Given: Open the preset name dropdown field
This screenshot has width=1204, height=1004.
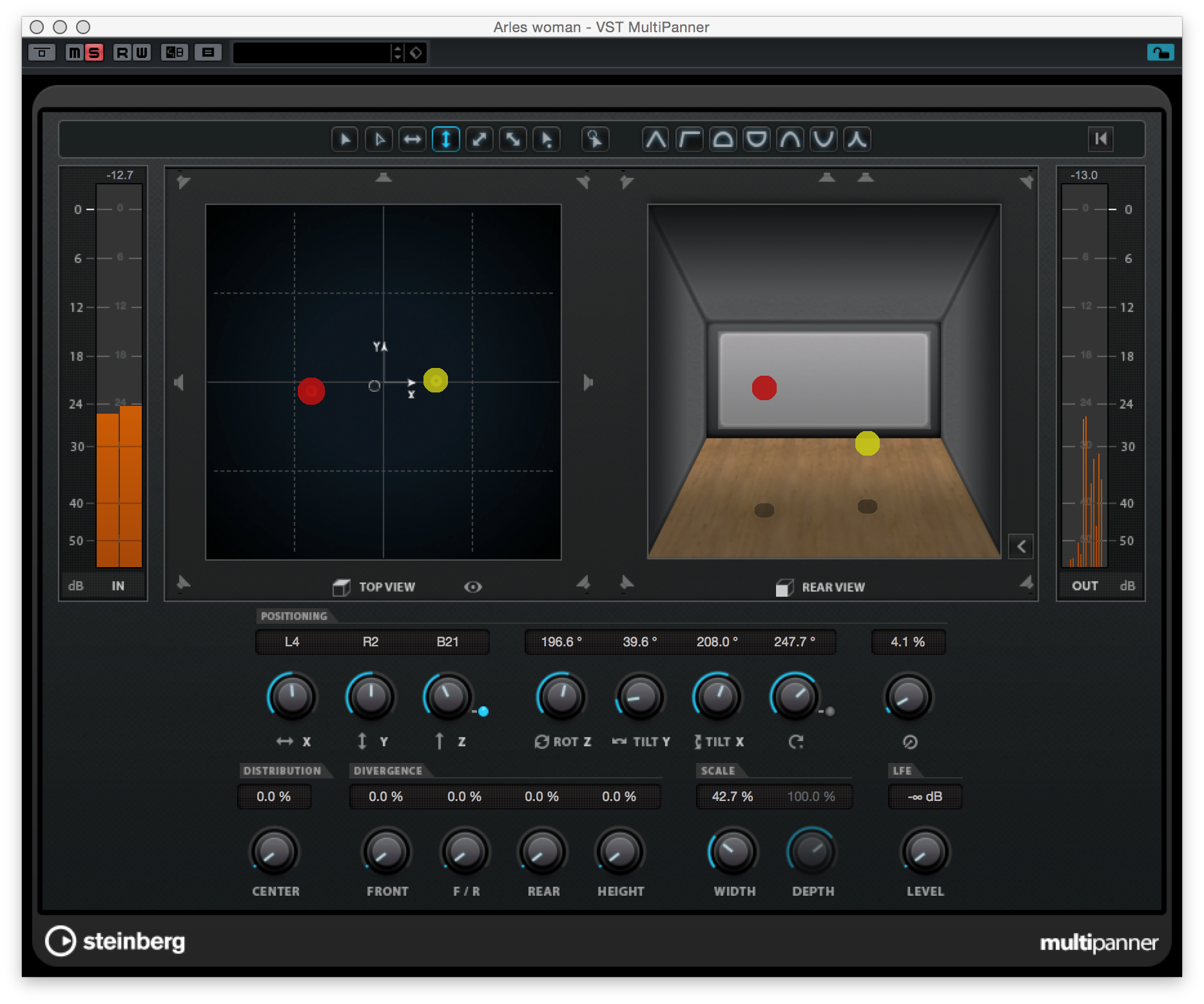Looking at the screenshot, I should point(312,53).
